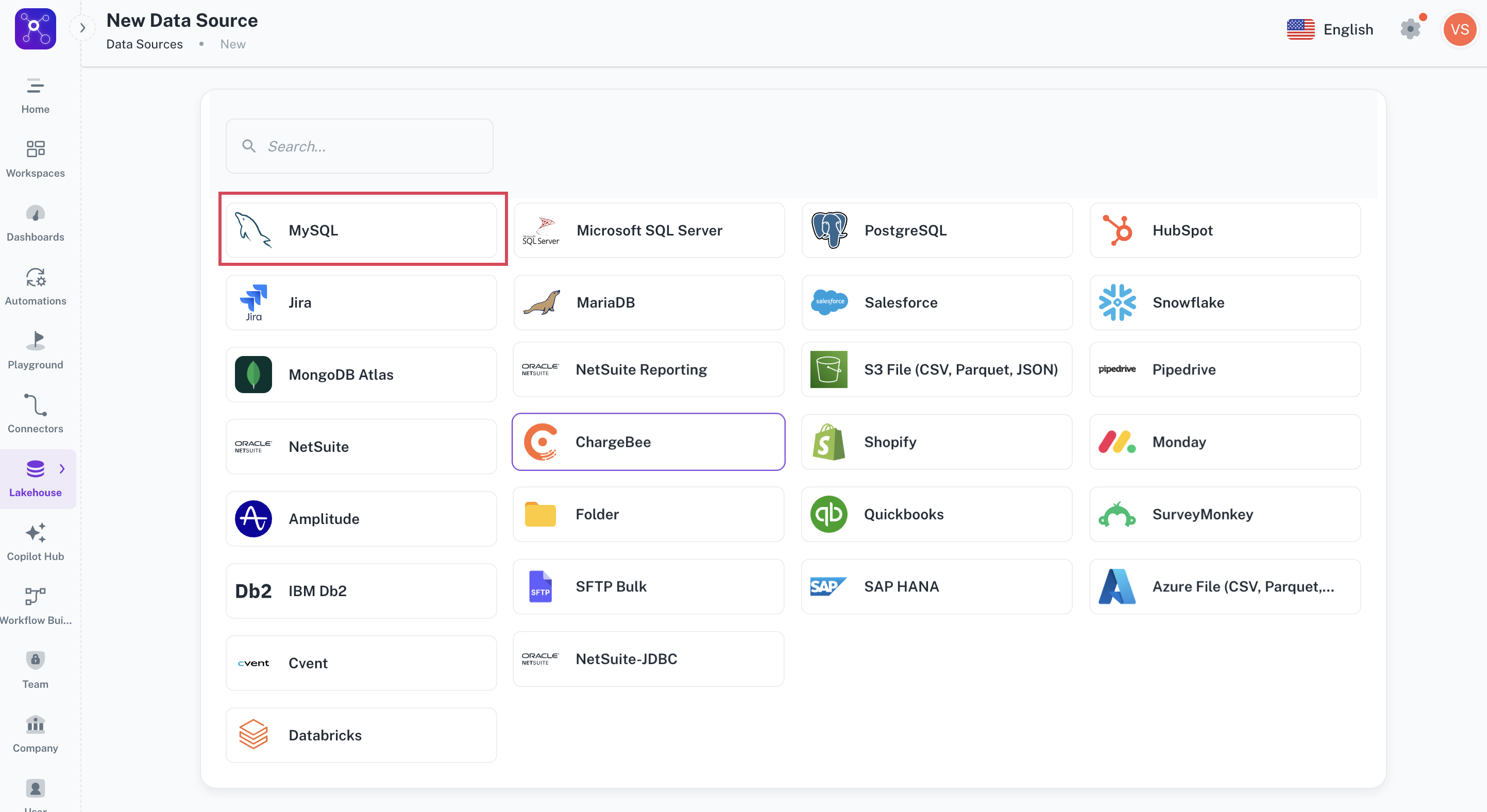Open settings gear with notification dot
Viewport: 1487px width, 812px height.
click(x=1411, y=28)
